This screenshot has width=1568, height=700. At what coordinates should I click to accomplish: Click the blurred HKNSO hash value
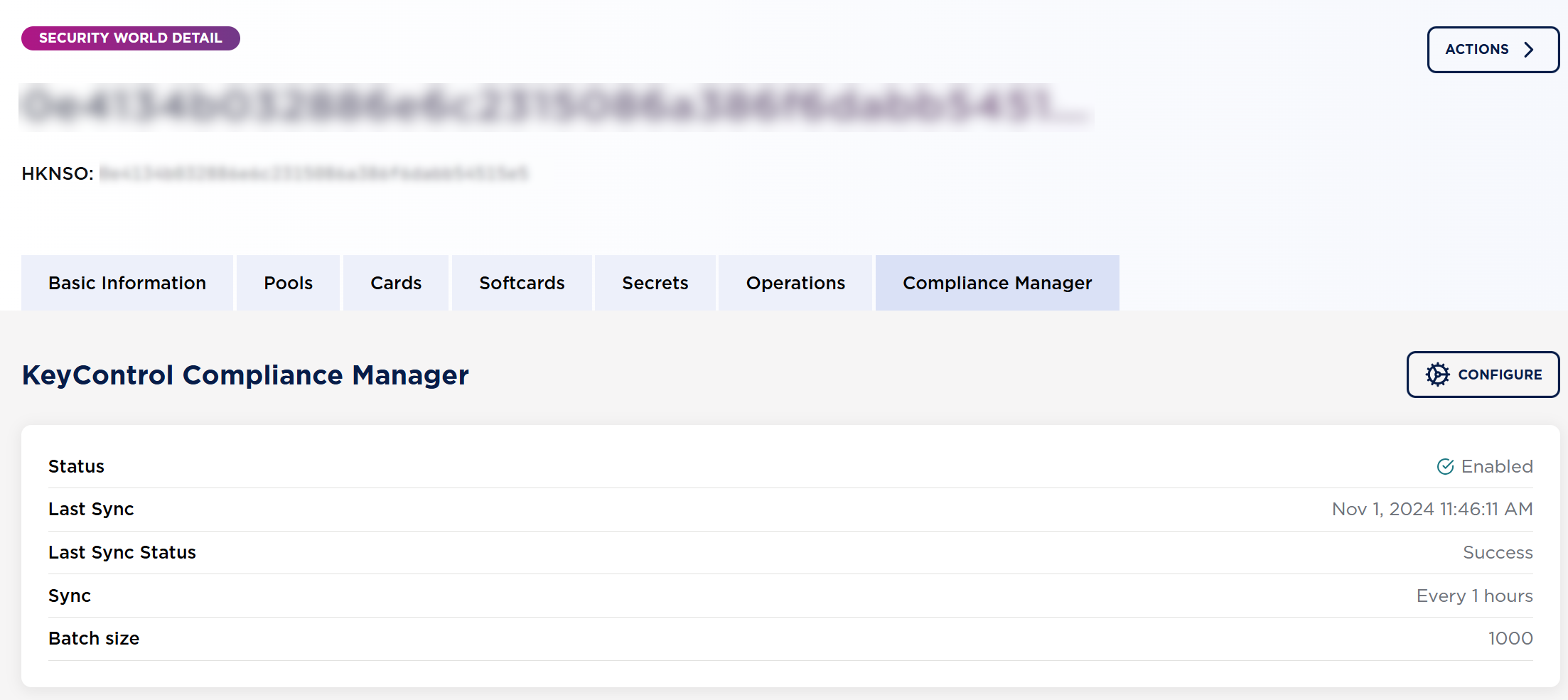pos(314,173)
